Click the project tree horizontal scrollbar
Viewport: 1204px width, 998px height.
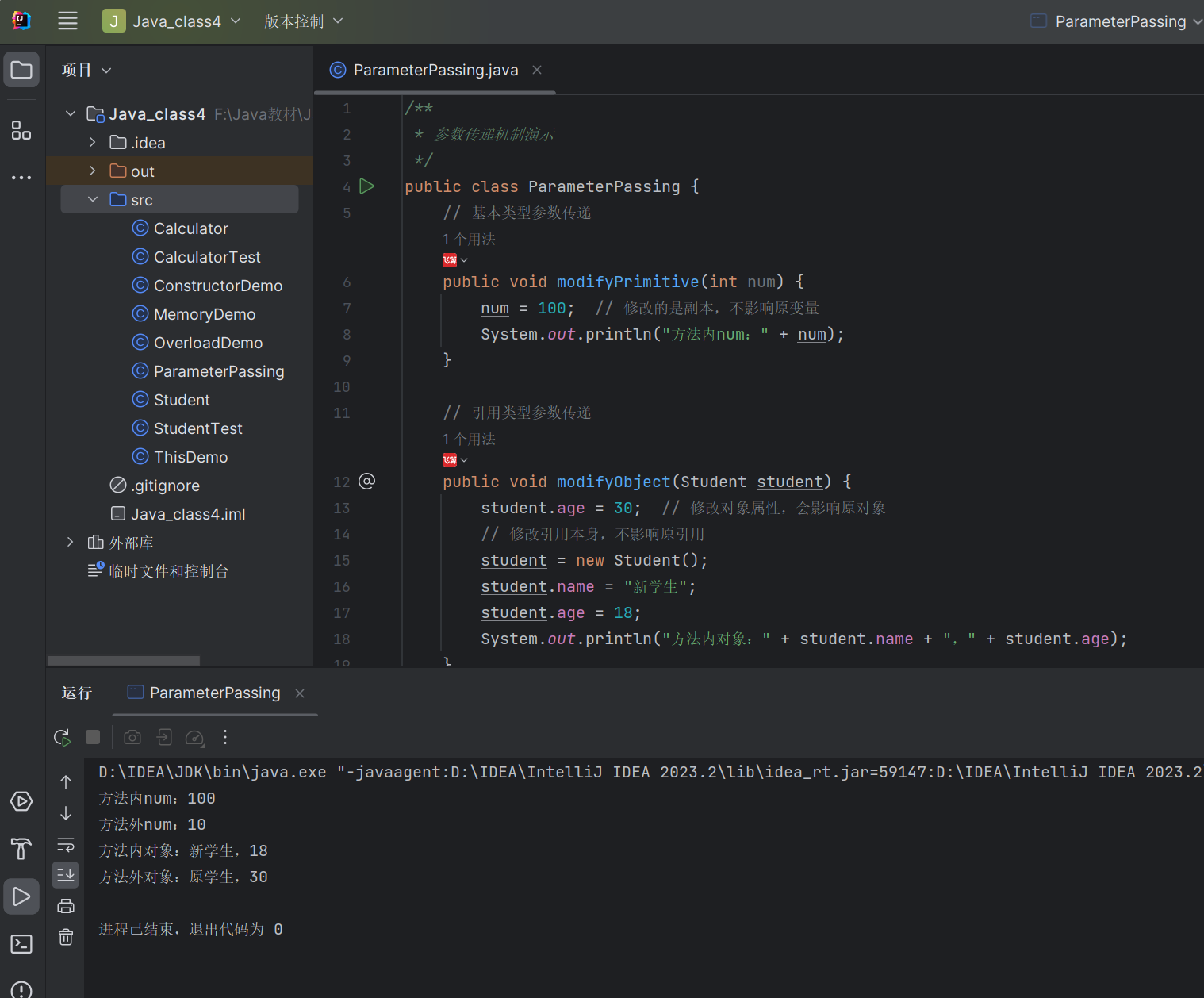[x=124, y=661]
